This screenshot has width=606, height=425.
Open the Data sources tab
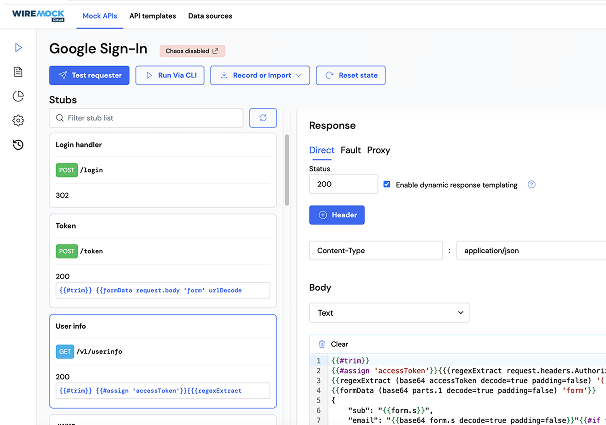coord(212,17)
